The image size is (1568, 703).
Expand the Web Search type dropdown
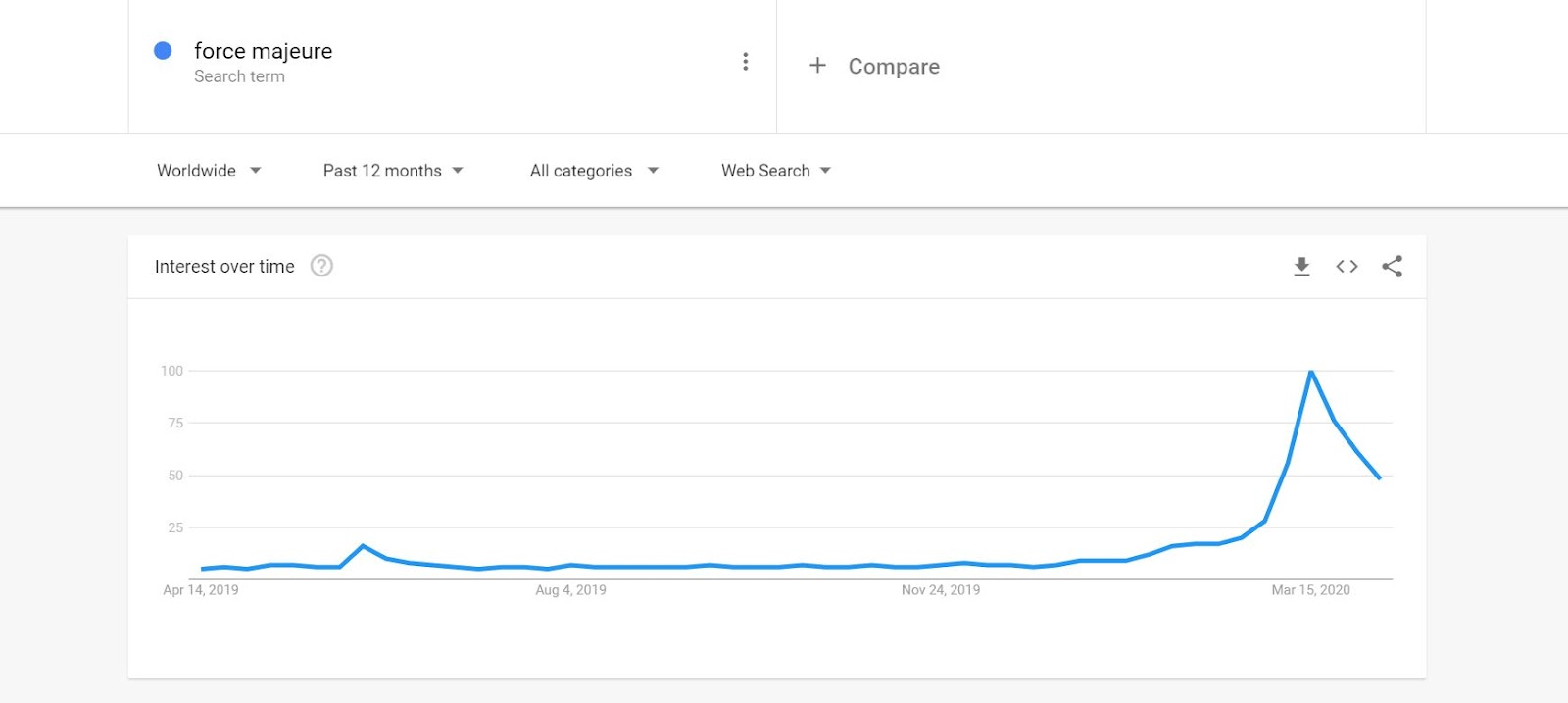pyautogui.click(x=776, y=171)
